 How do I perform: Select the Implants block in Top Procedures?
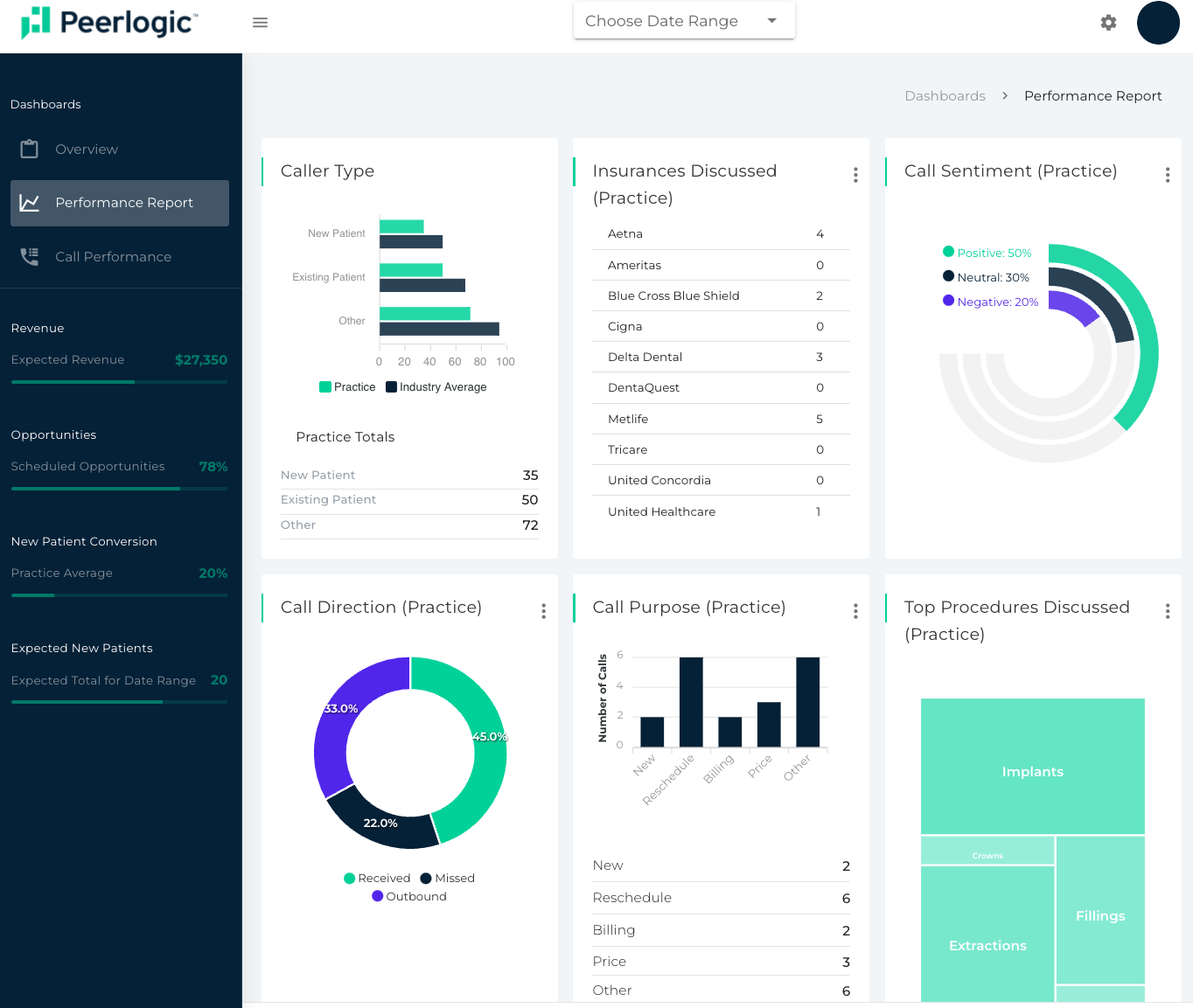[x=1032, y=766]
